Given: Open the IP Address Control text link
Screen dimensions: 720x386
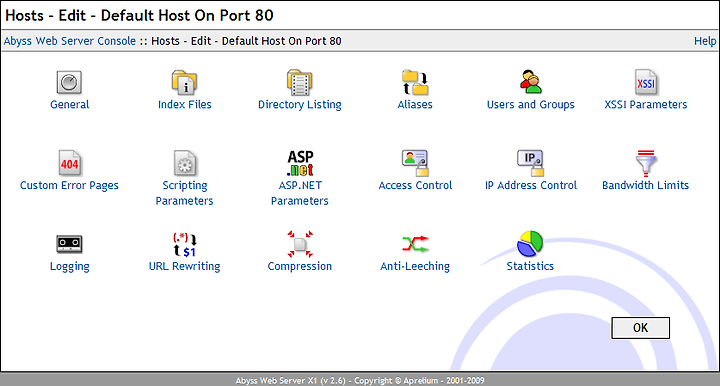Looking at the screenshot, I should (531, 185).
